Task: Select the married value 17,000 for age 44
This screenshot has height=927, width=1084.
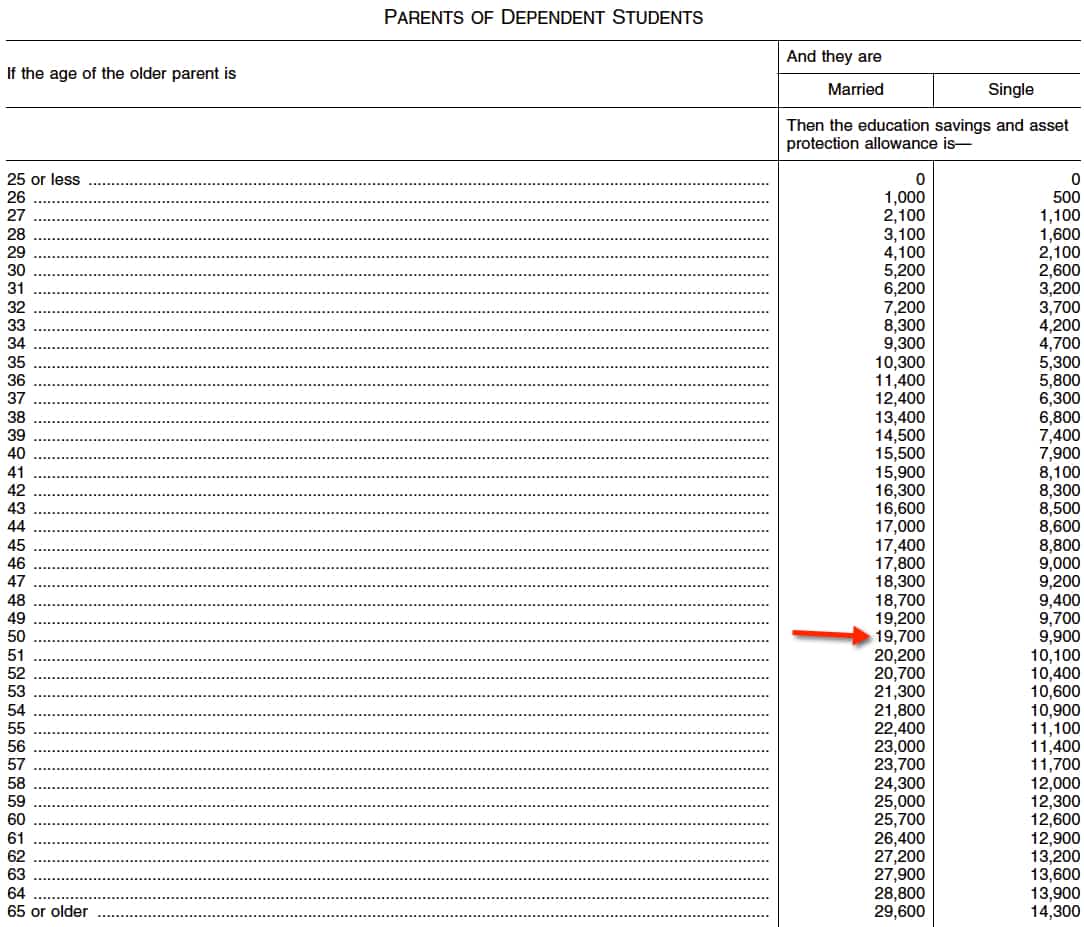Action: click(x=899, y=527)
